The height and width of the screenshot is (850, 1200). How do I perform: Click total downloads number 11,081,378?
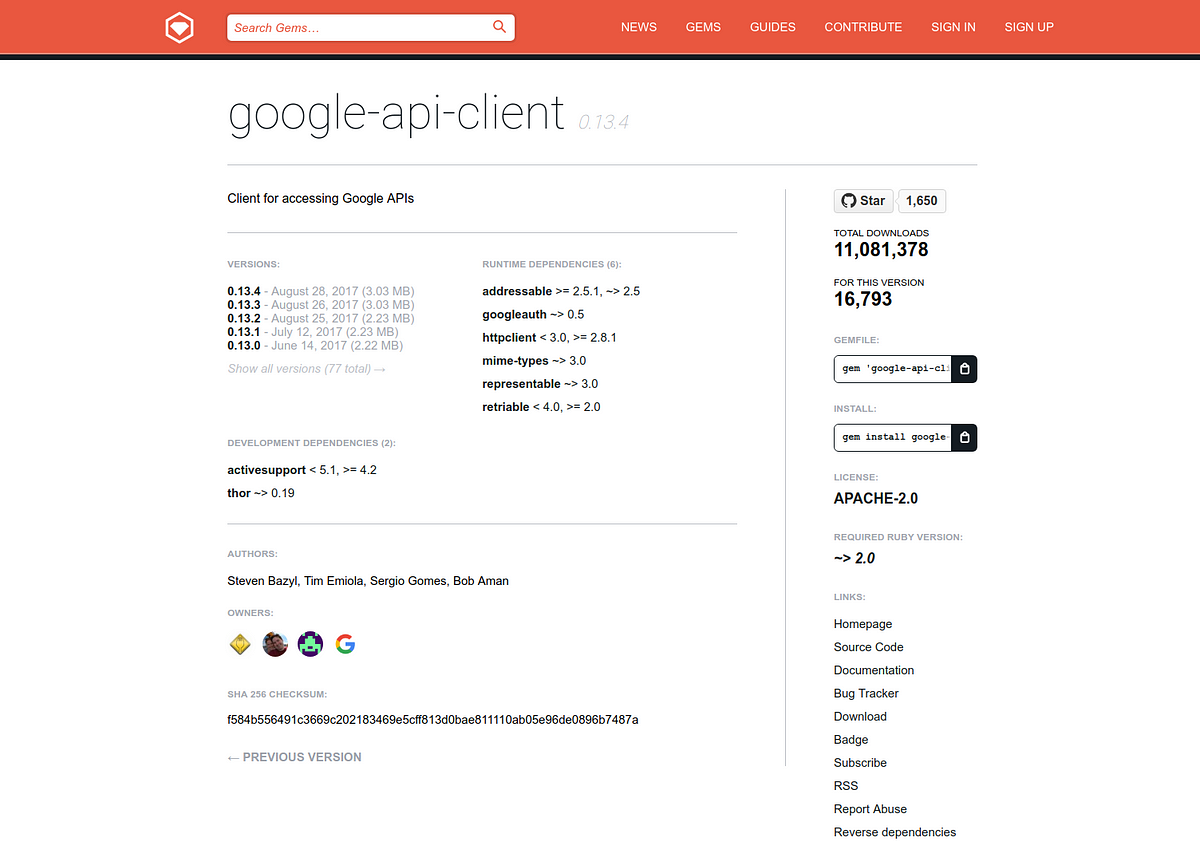coord(881,250)
